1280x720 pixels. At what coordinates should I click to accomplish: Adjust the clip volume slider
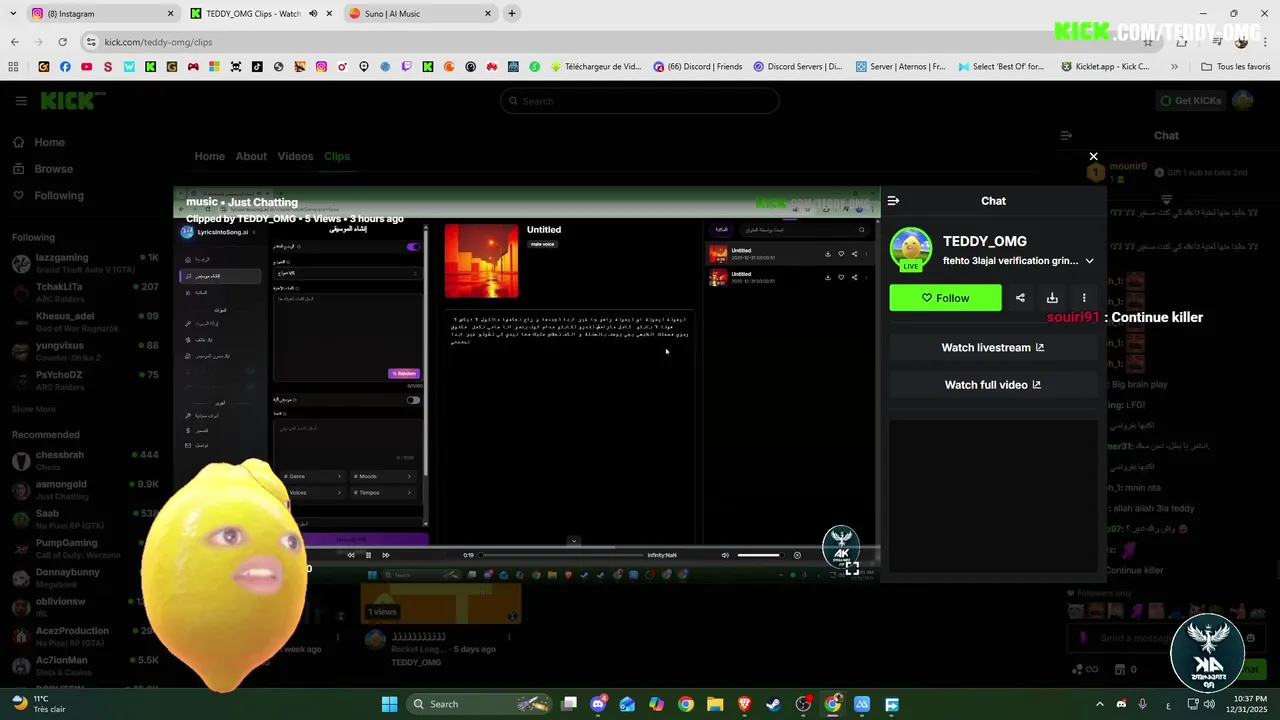click(759, 555)
